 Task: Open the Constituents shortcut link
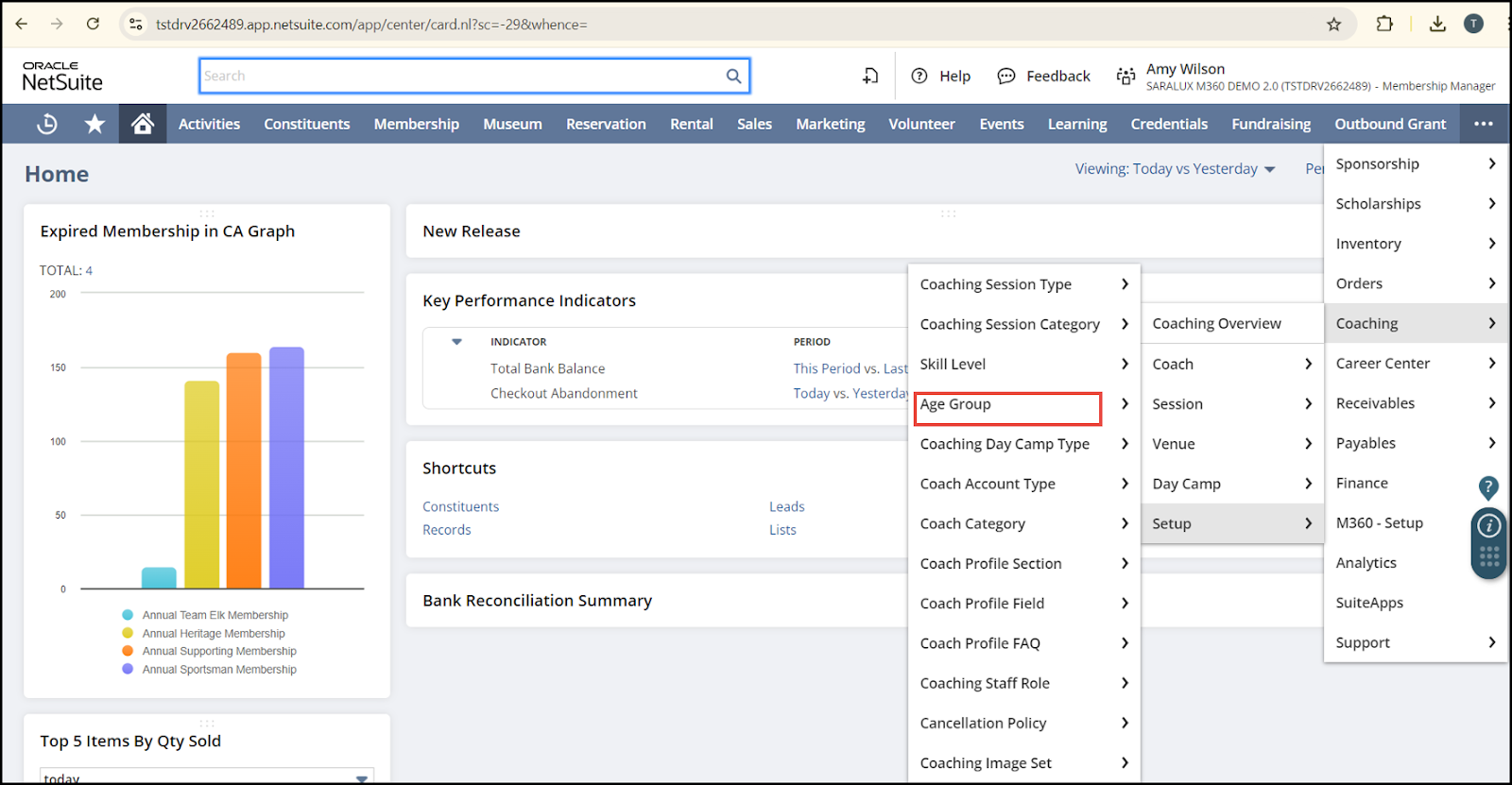click(460, 507)
